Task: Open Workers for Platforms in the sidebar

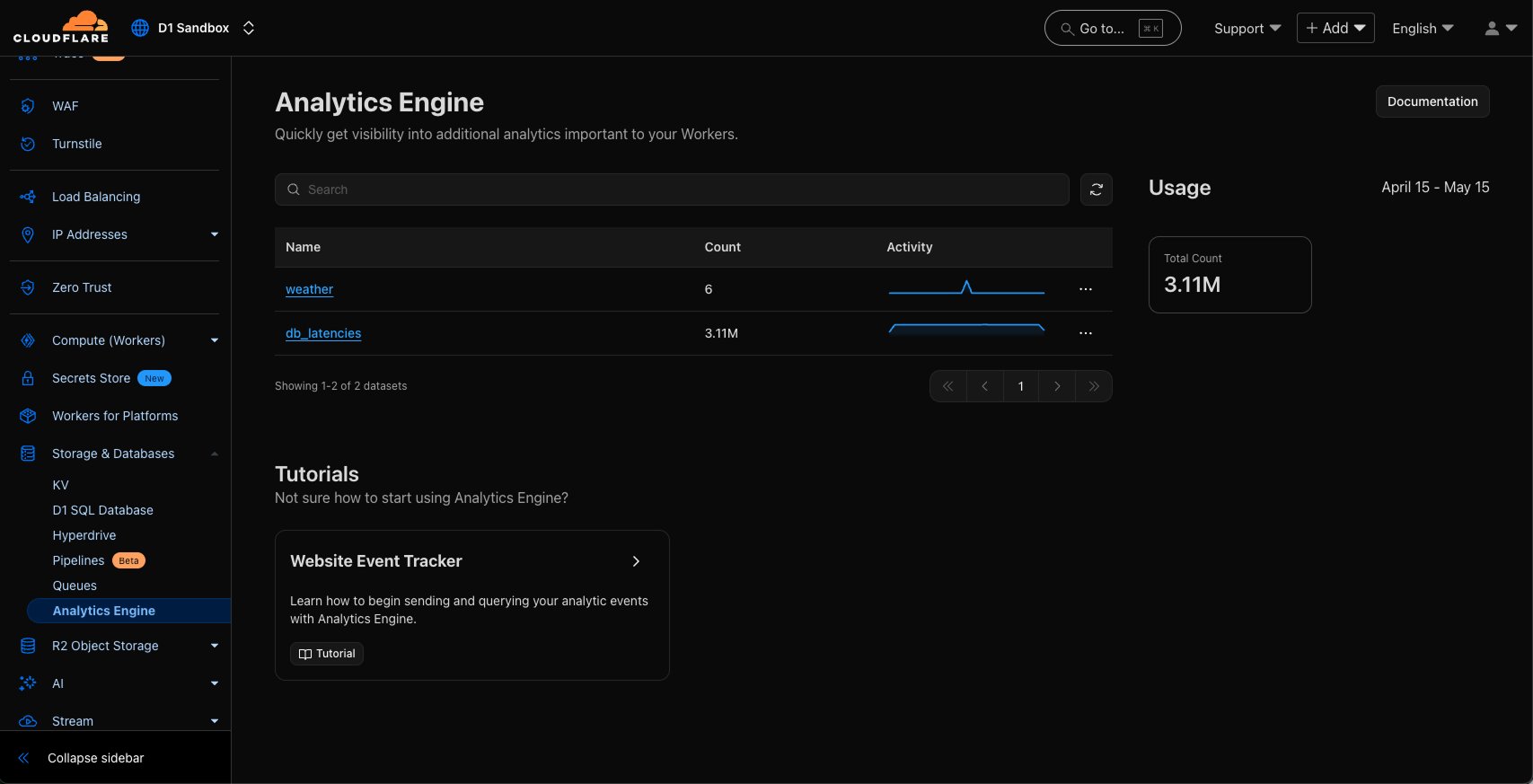Action: [x=115, y=416]
